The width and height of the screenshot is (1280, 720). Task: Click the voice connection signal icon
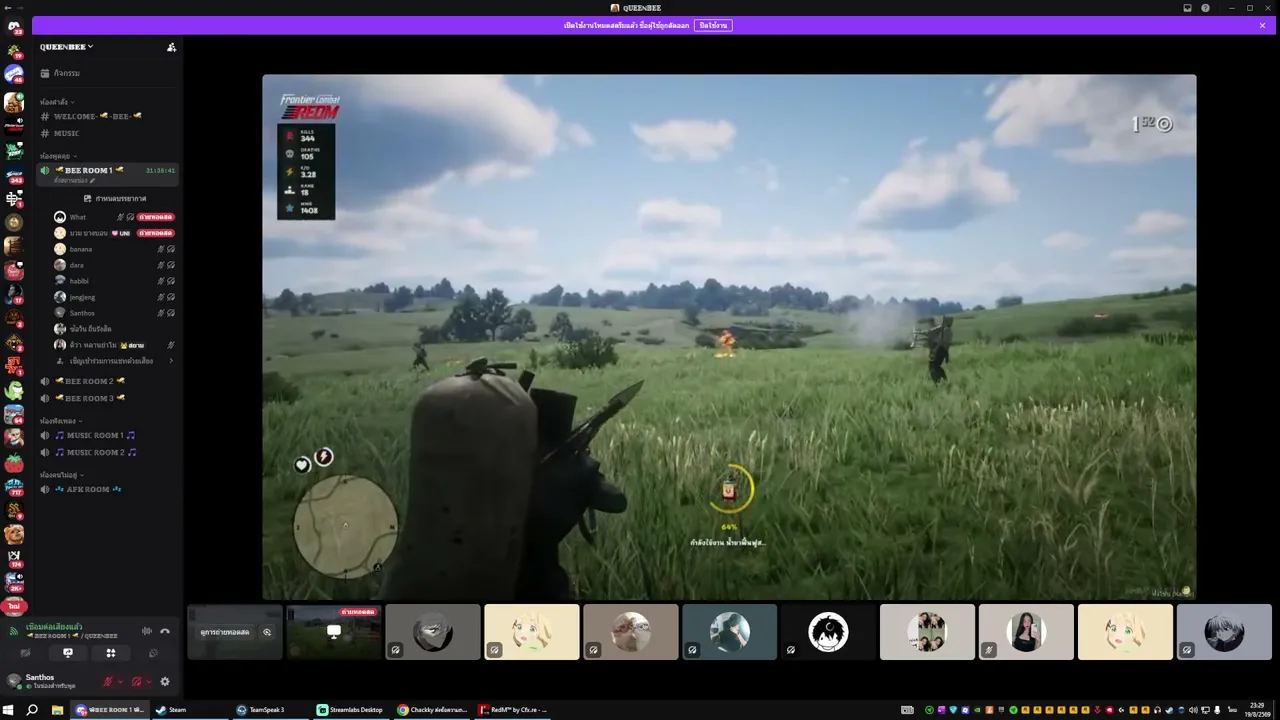pos(13,631)
